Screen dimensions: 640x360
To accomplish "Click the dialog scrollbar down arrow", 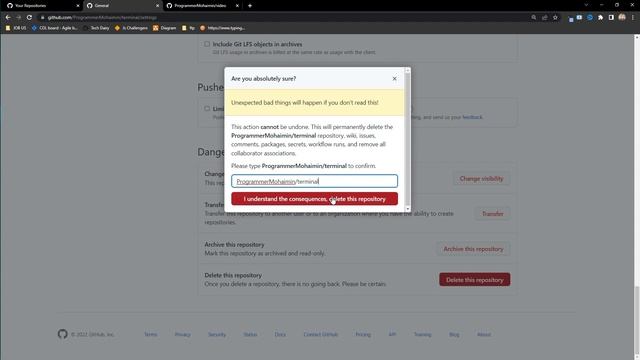I will pos(407,209).
